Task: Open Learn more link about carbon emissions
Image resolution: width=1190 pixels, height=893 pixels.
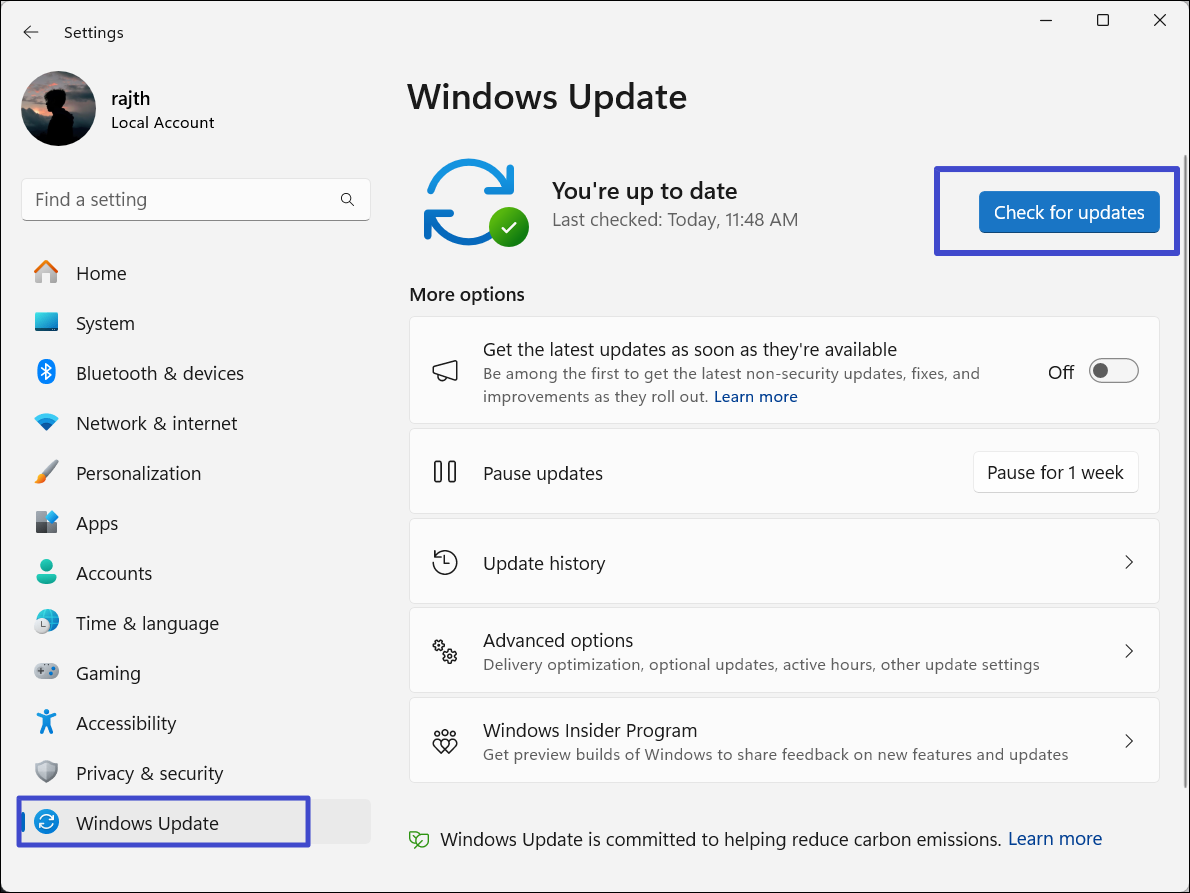Action: coord(1054,839)
